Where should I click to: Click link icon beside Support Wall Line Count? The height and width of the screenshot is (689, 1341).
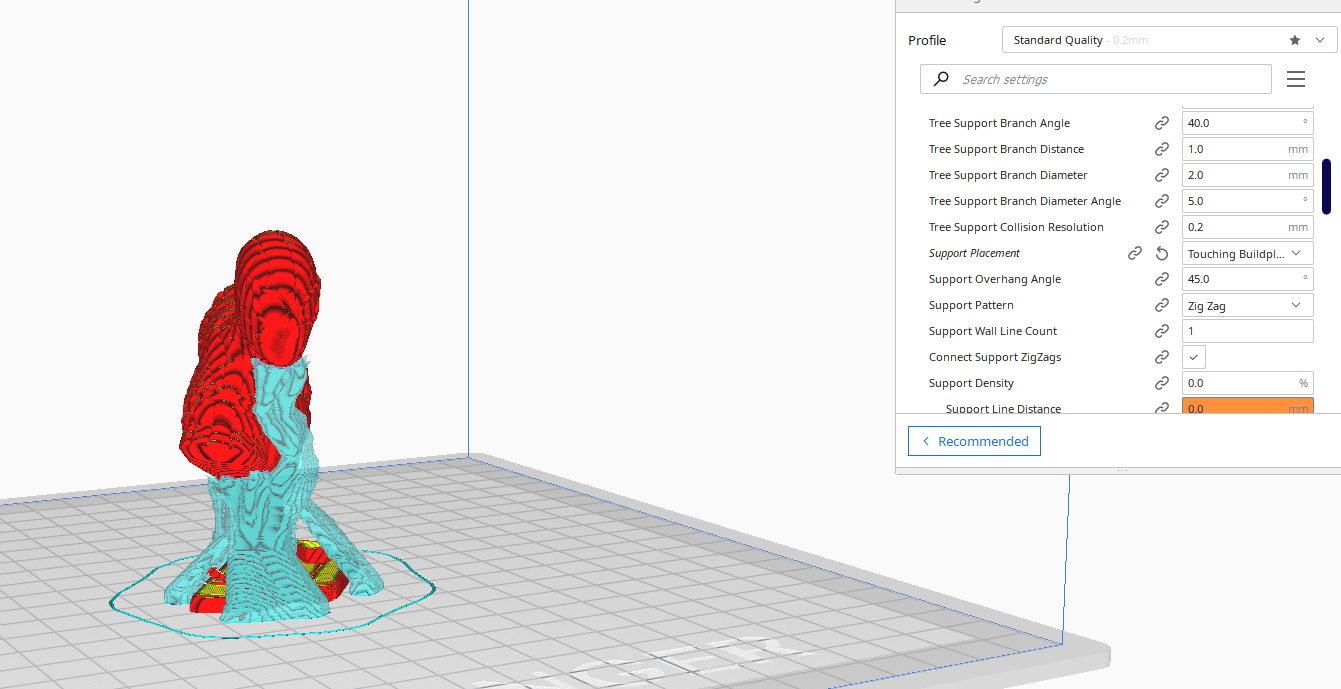[x=1162, y=331]
